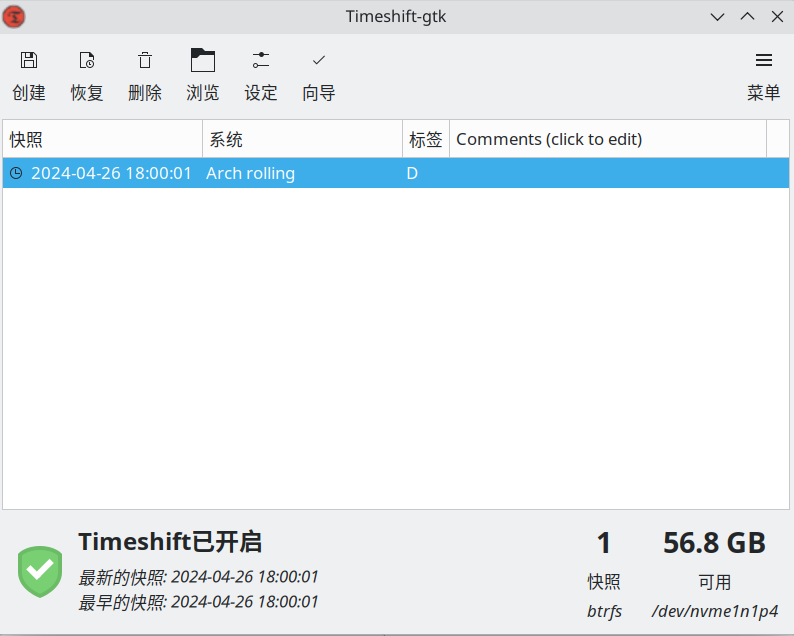Select the 2024-04-26 18:00:01 snapshot
This screenshot has height=636, width=794.
pyautogui.click(x=111, y=173)
